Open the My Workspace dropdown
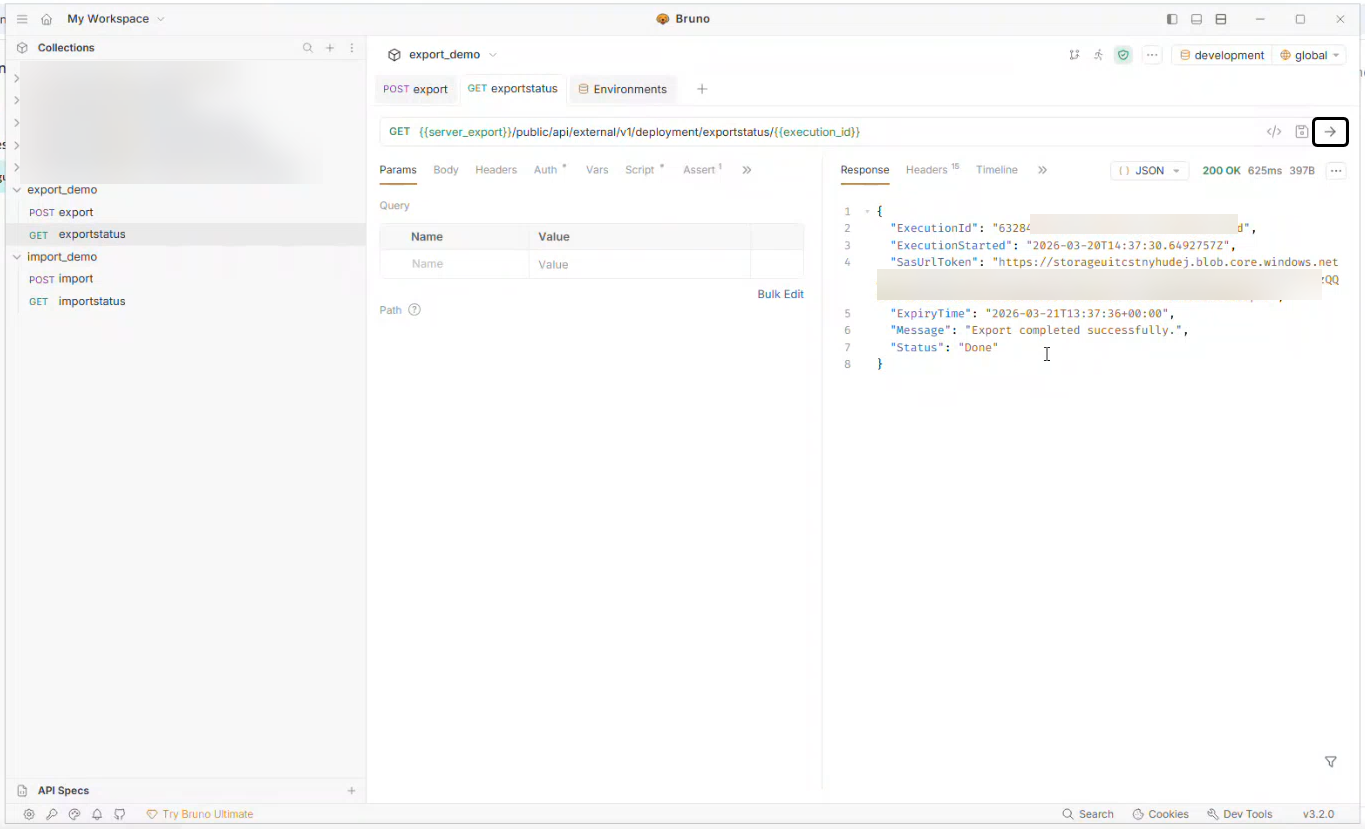 coord(116,19)
